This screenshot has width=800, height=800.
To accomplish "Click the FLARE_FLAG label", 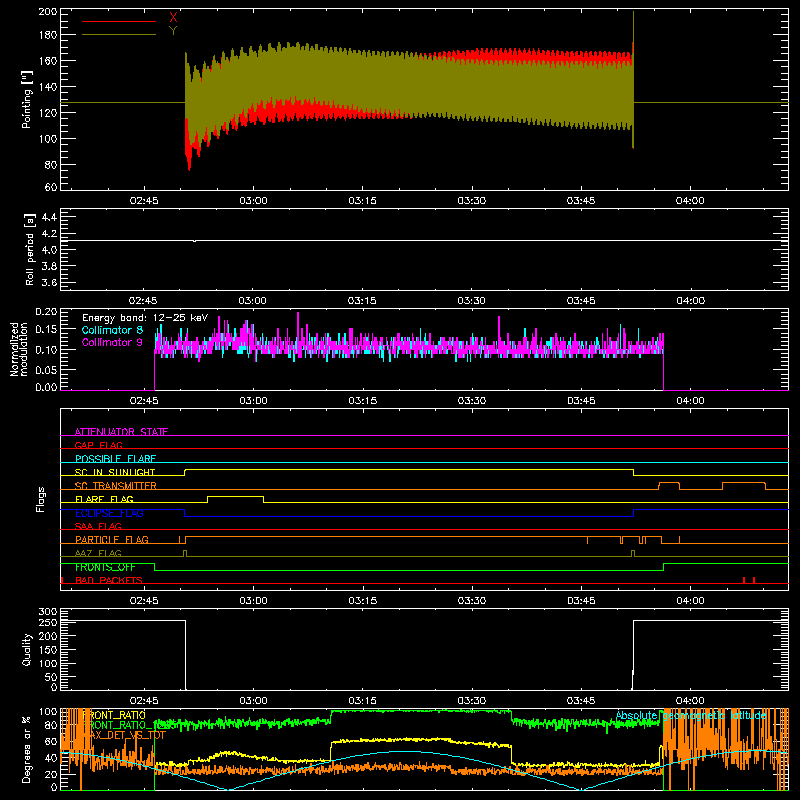I will pos(104,499).
